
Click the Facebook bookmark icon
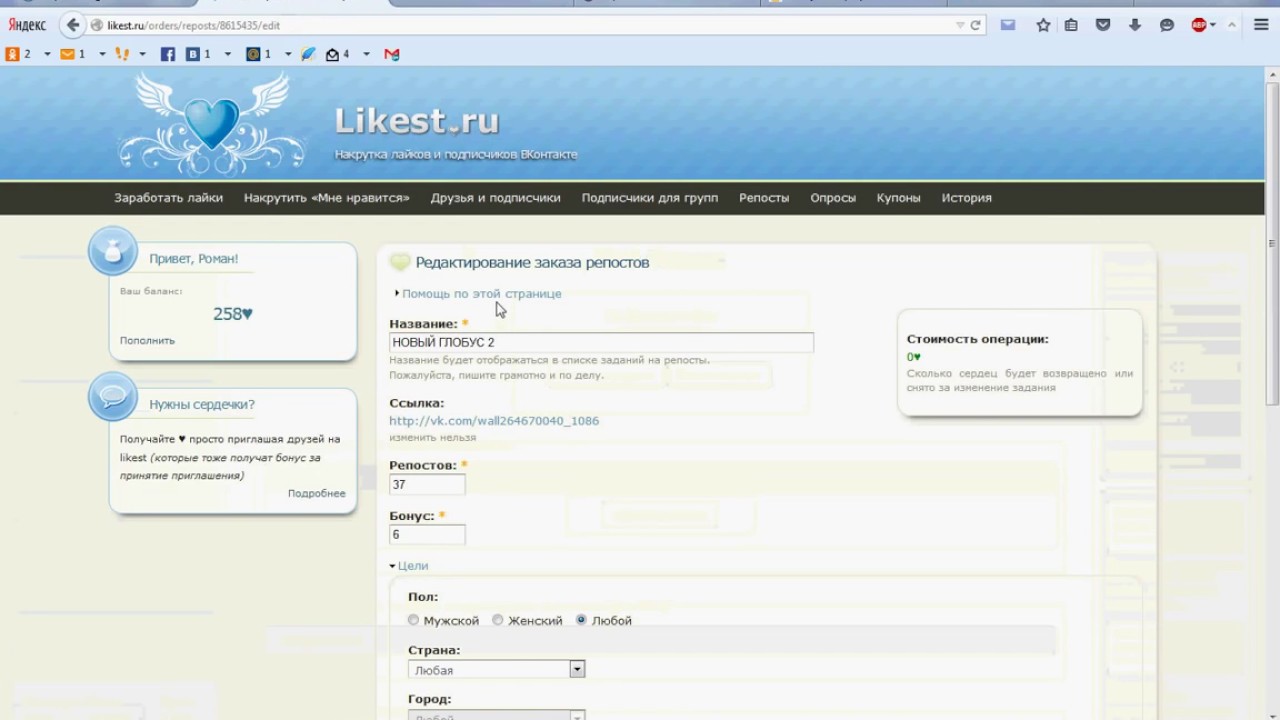pyautogui.click(x=168, y=54)
